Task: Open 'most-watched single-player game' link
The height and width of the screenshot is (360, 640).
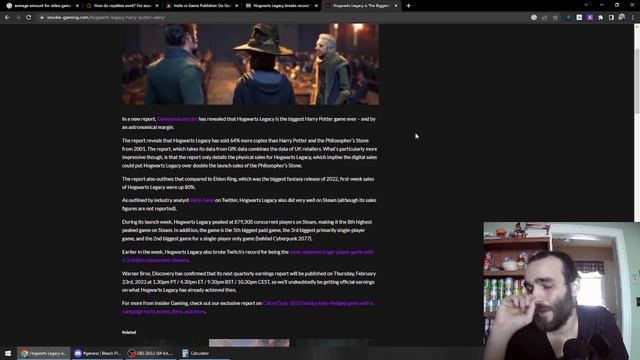Action: point(248,256)
